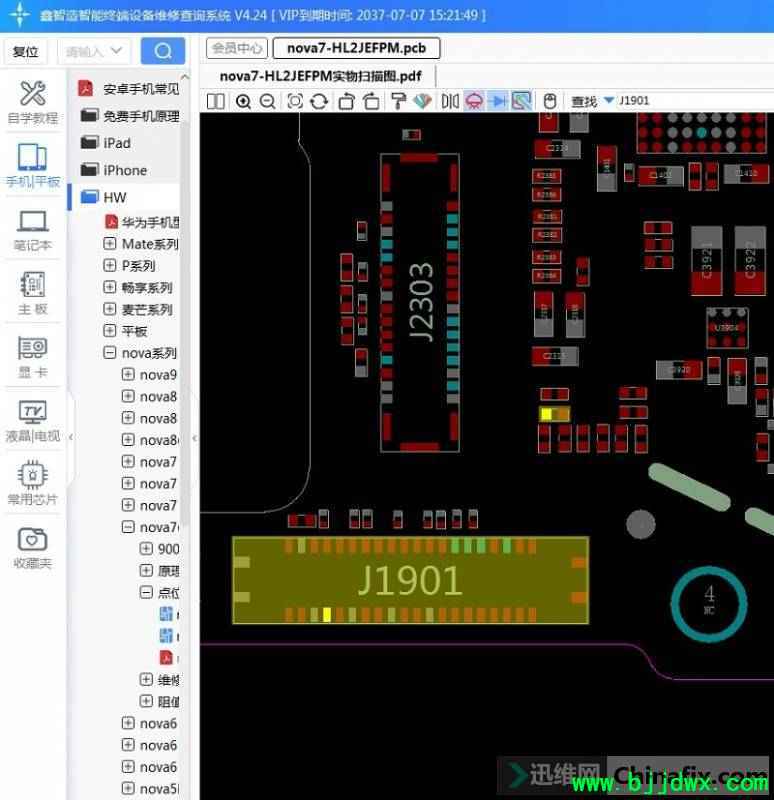The image size is (774, 800).
Task: Expand the nova9 tree node
Action: pos(128,374)
